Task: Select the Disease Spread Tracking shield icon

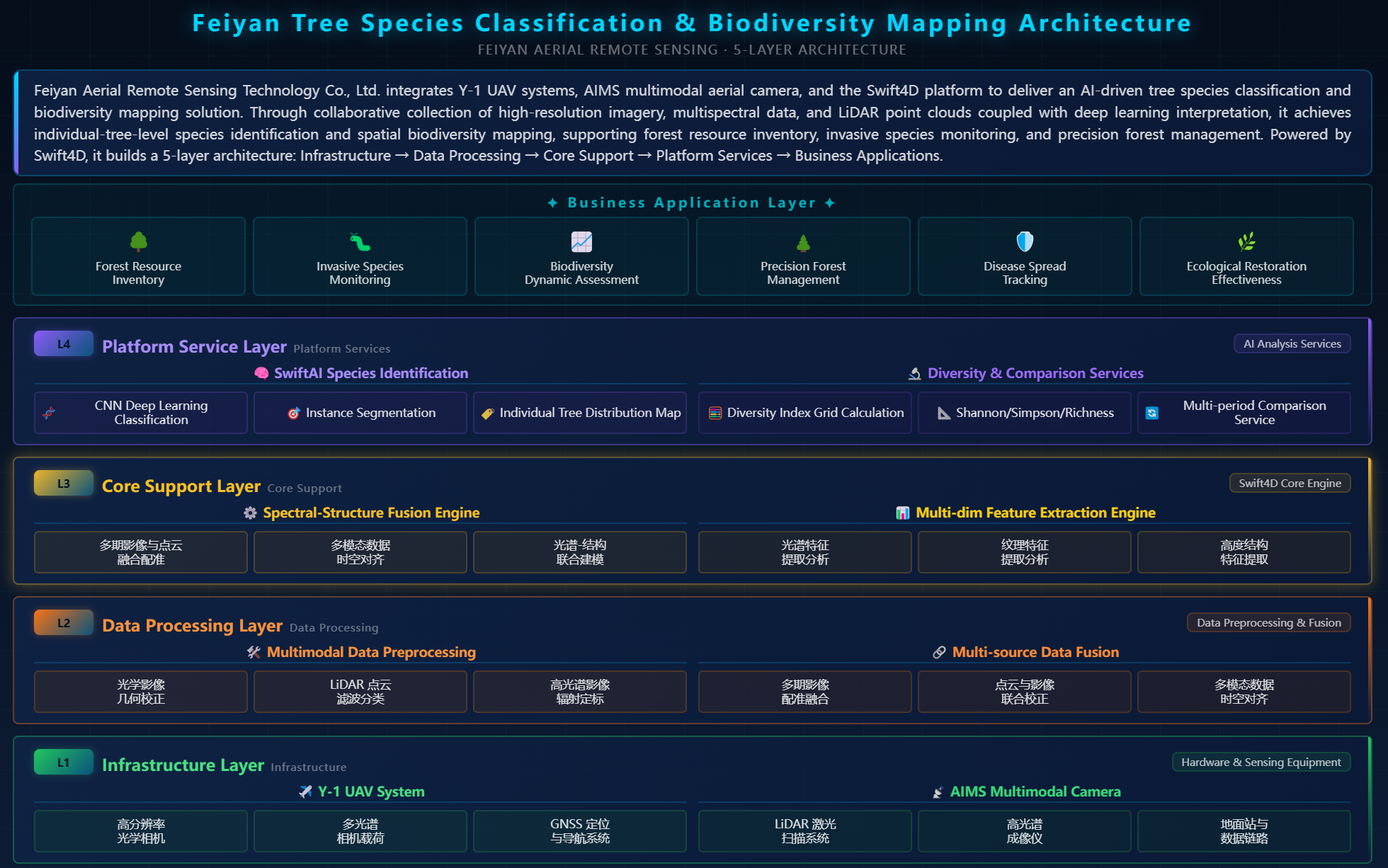Action: click(x=1025, y=242)
